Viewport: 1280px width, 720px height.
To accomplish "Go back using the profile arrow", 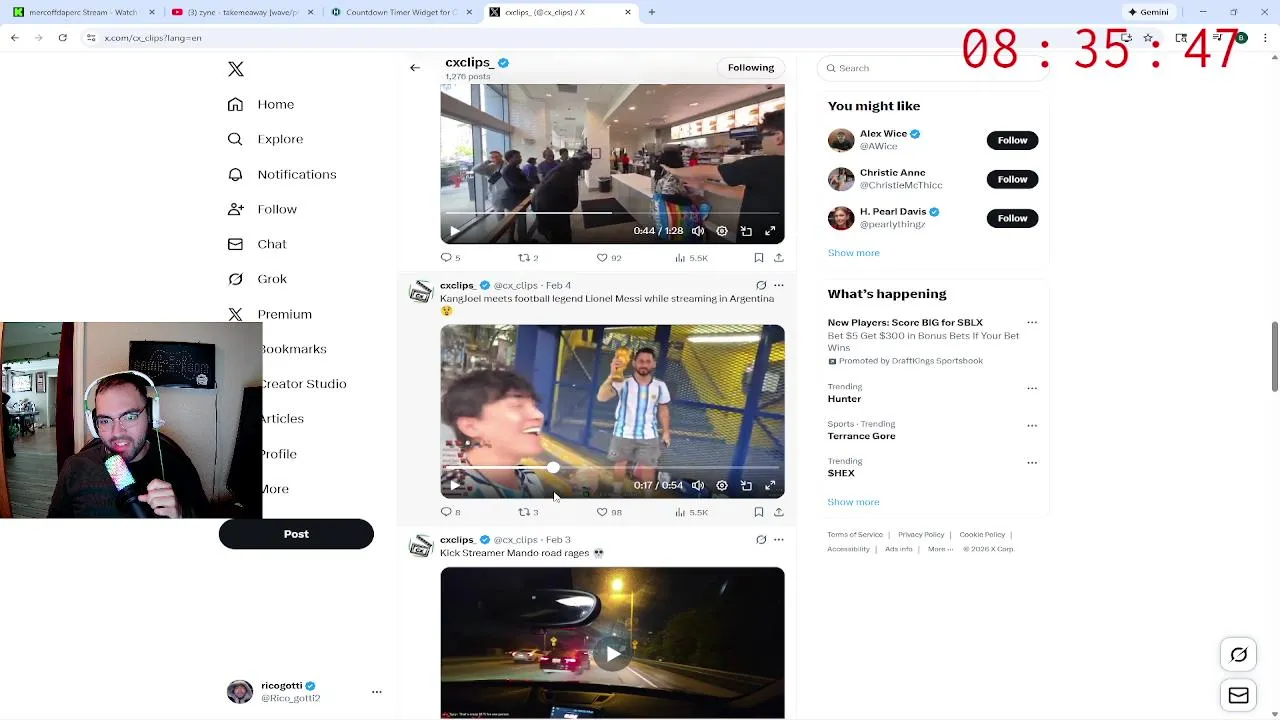I will 415,68.
